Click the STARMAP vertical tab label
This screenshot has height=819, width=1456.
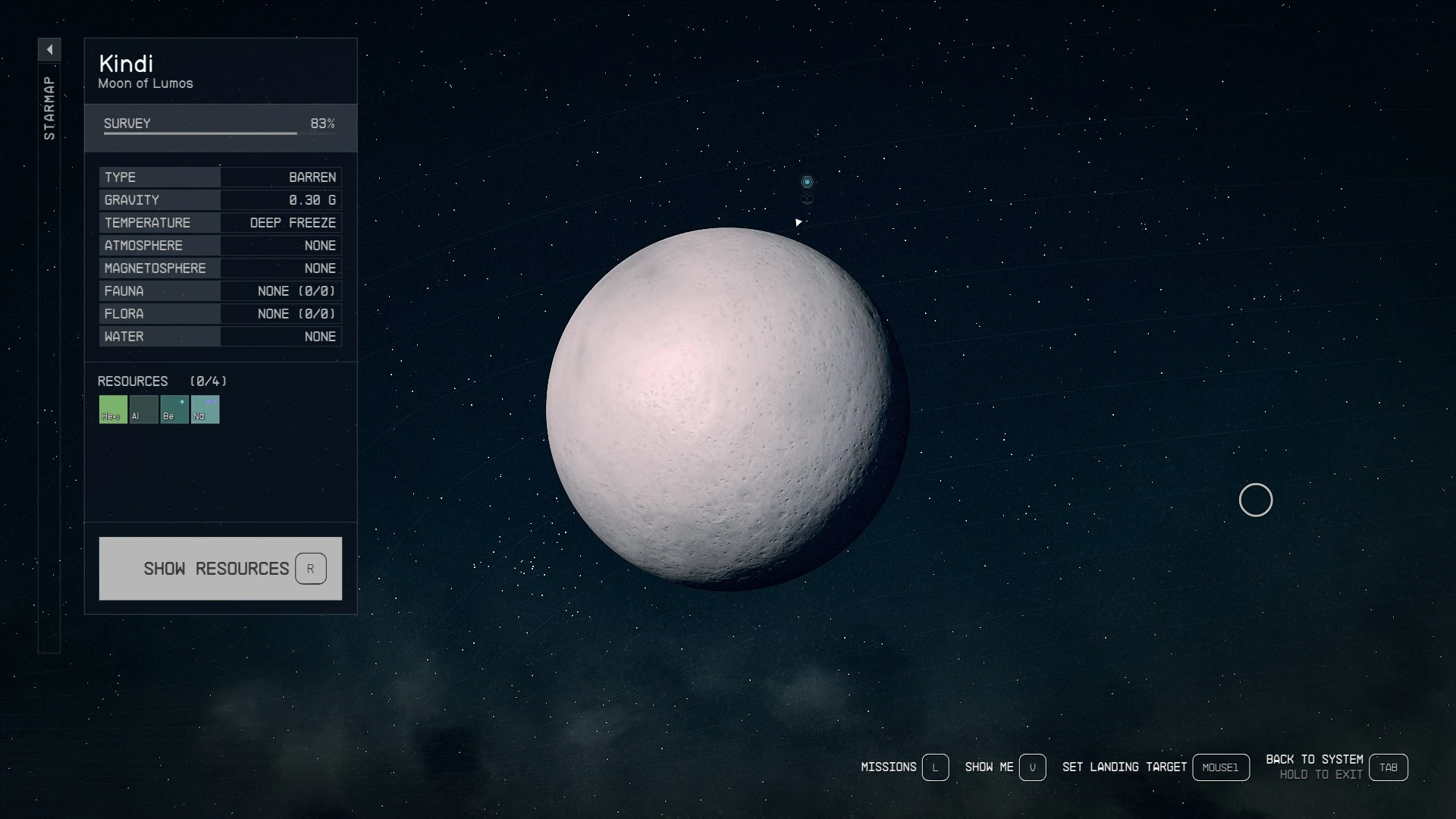coord(49,108)
